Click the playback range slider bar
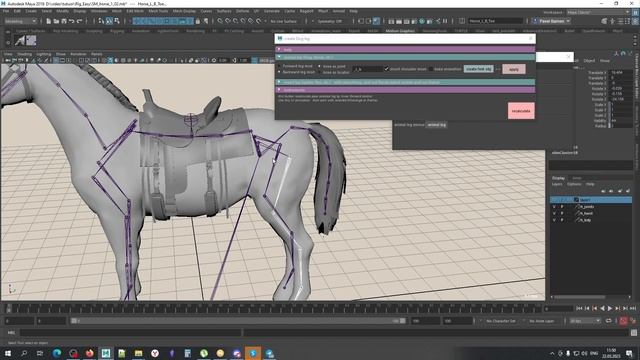Viewport: 640px width, 360px height. [x=238, y=321]
